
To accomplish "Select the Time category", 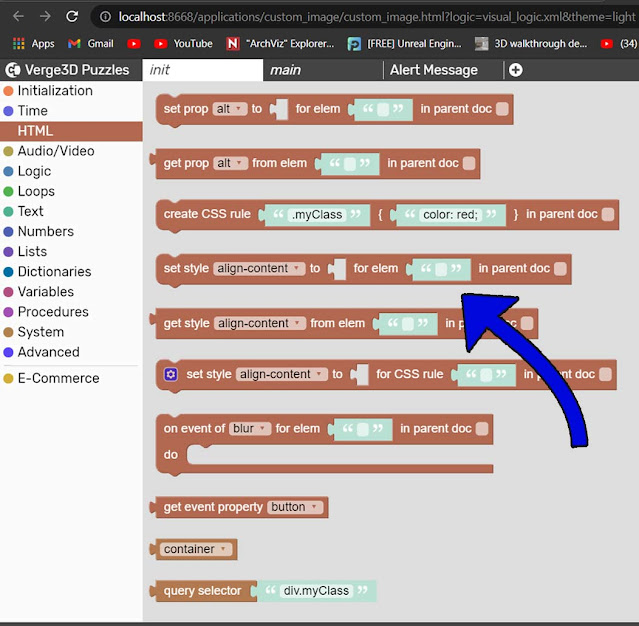I will tap(71, 111).
